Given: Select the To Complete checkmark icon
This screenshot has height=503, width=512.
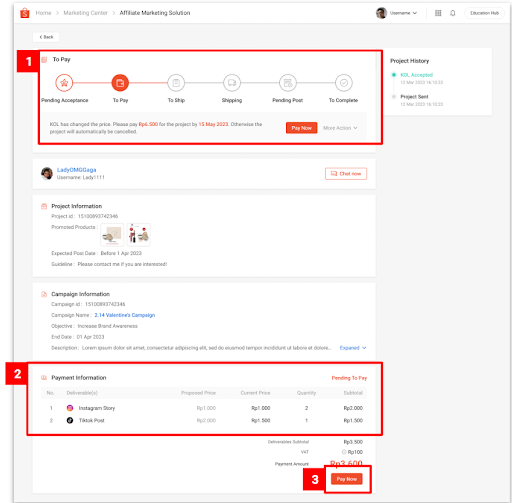Looking at the screenshot, I should tap(344, 83).
